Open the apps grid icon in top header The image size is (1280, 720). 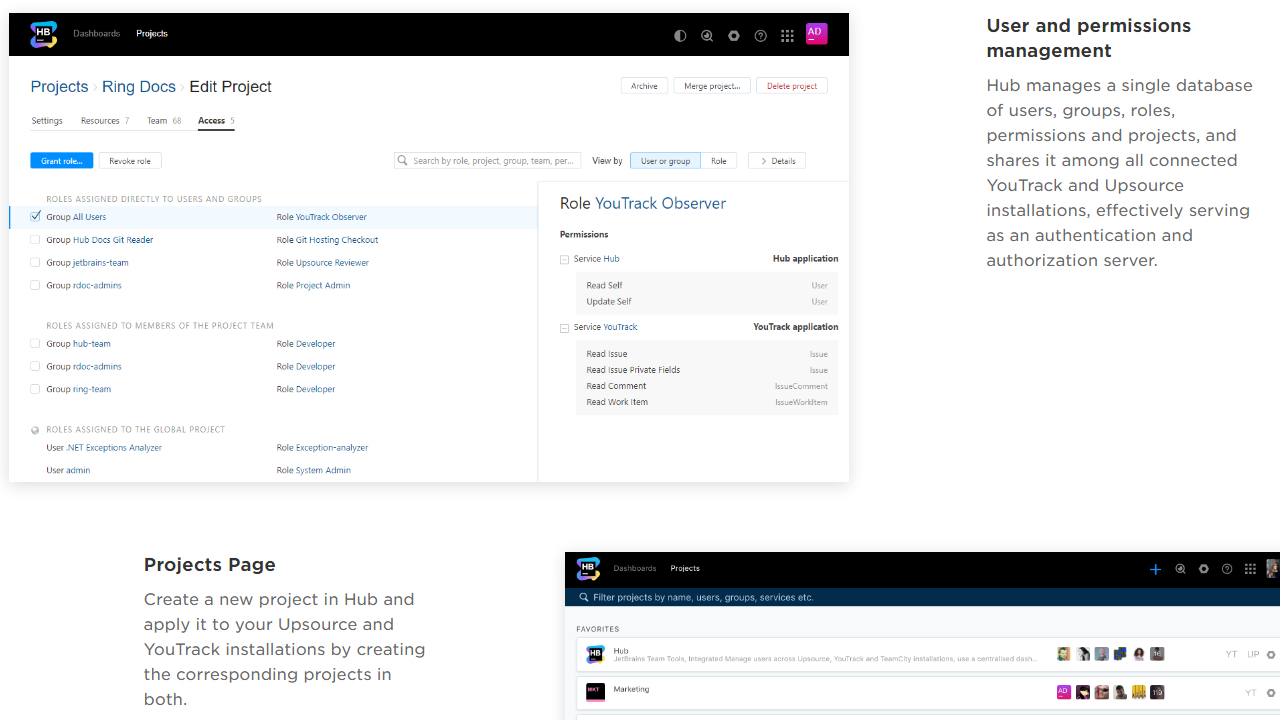pyautogui.click(x=788, y=36)
